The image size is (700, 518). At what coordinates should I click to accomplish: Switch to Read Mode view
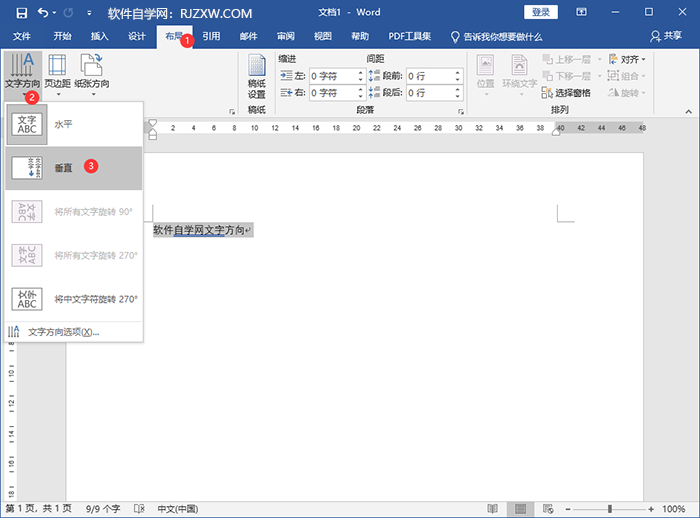point(492,509)
